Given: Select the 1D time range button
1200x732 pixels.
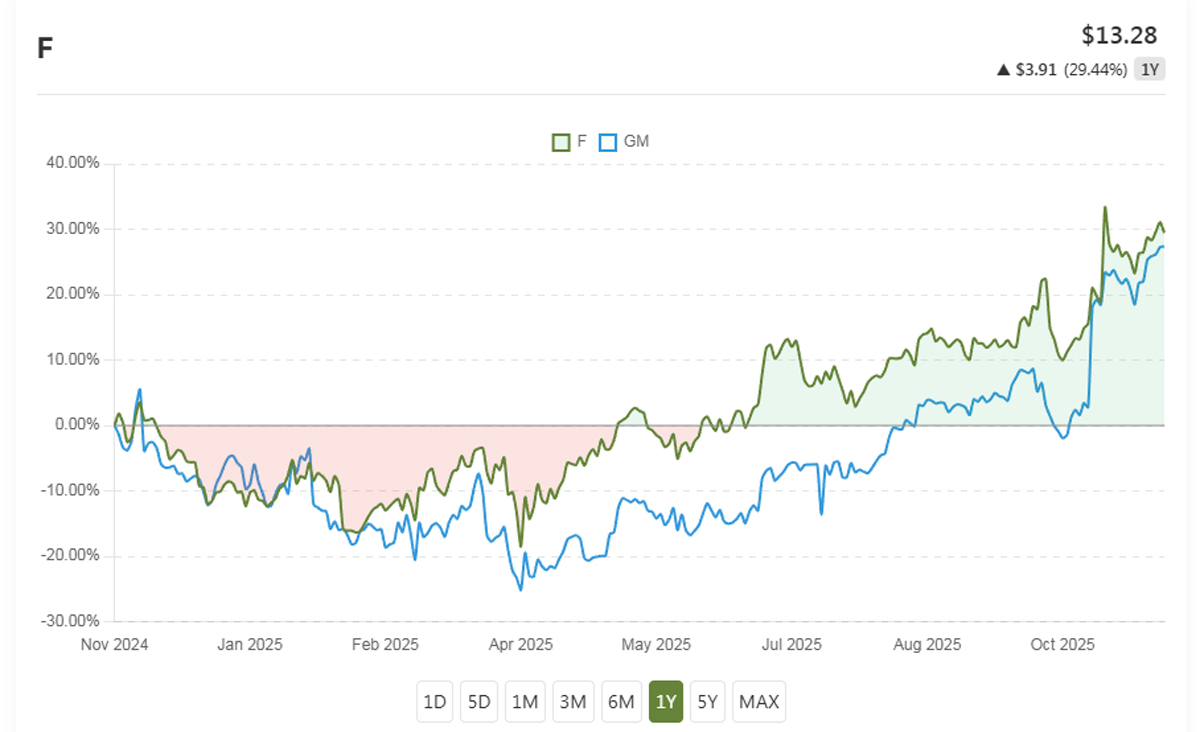Looking at the screenshot, I should tap(435, 702).
